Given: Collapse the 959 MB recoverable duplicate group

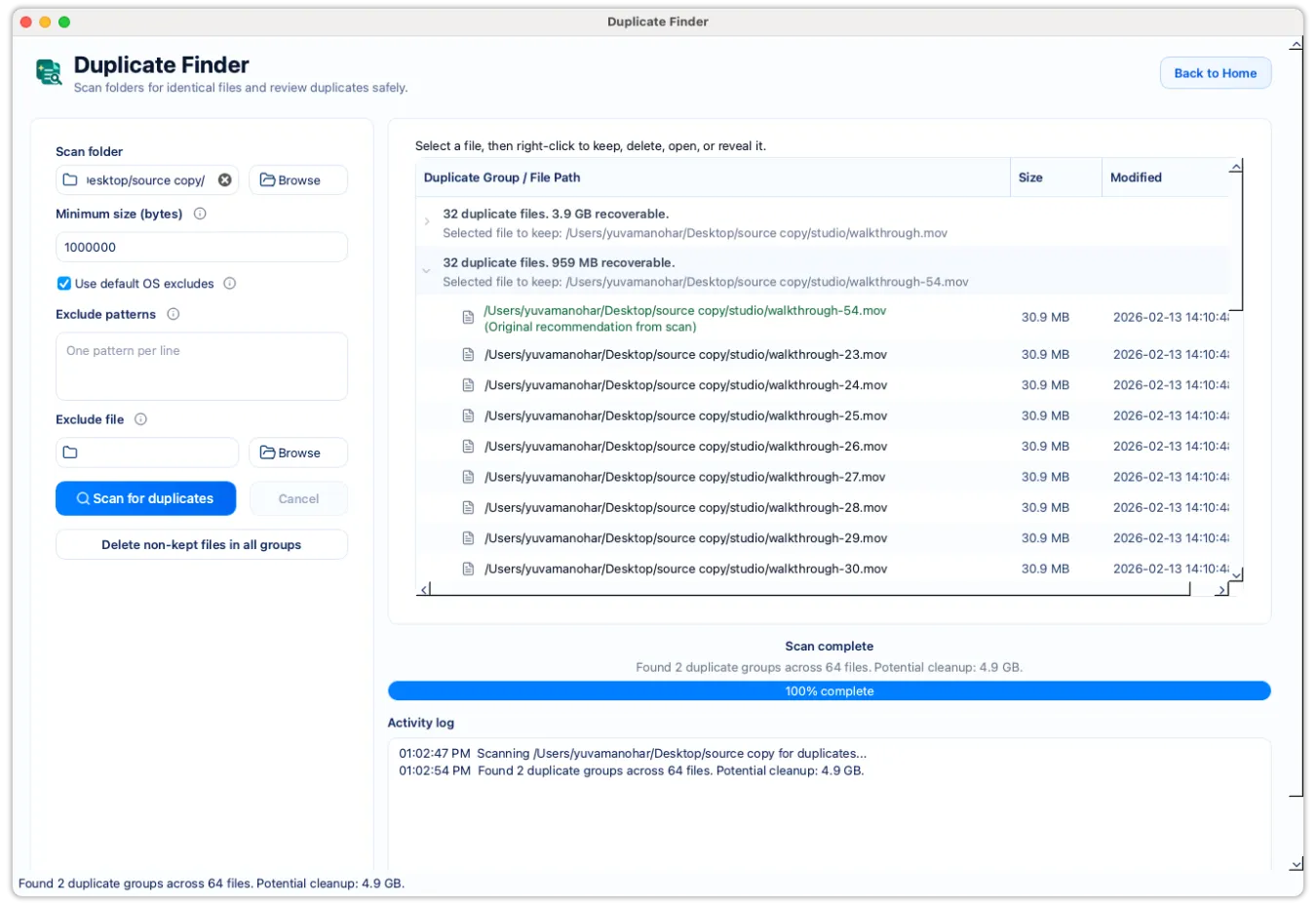Looking at the screenshot, I should pos(427,270).
